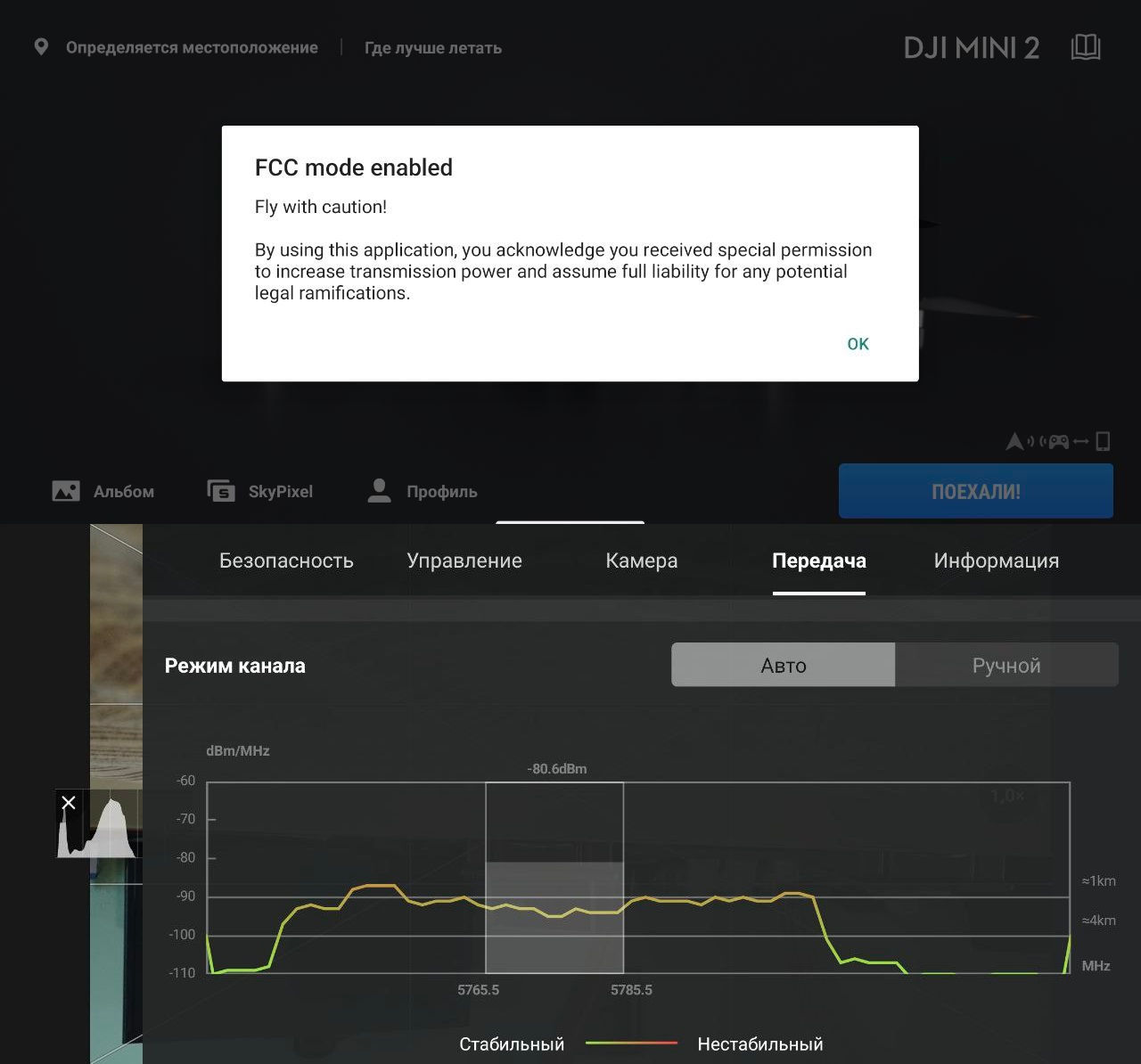Open the Профиль user icon
The width and height of the screenshot is (1141, 1064).
(379, 491)
